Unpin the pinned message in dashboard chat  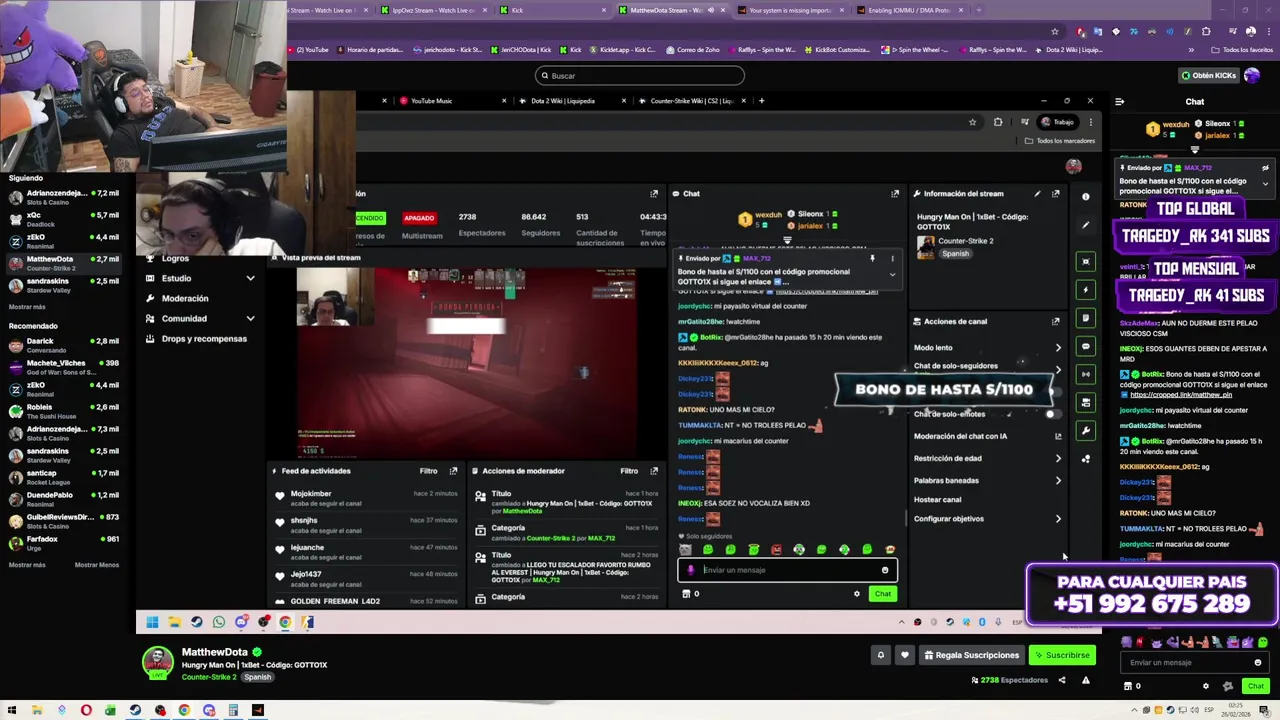point(872,258)
